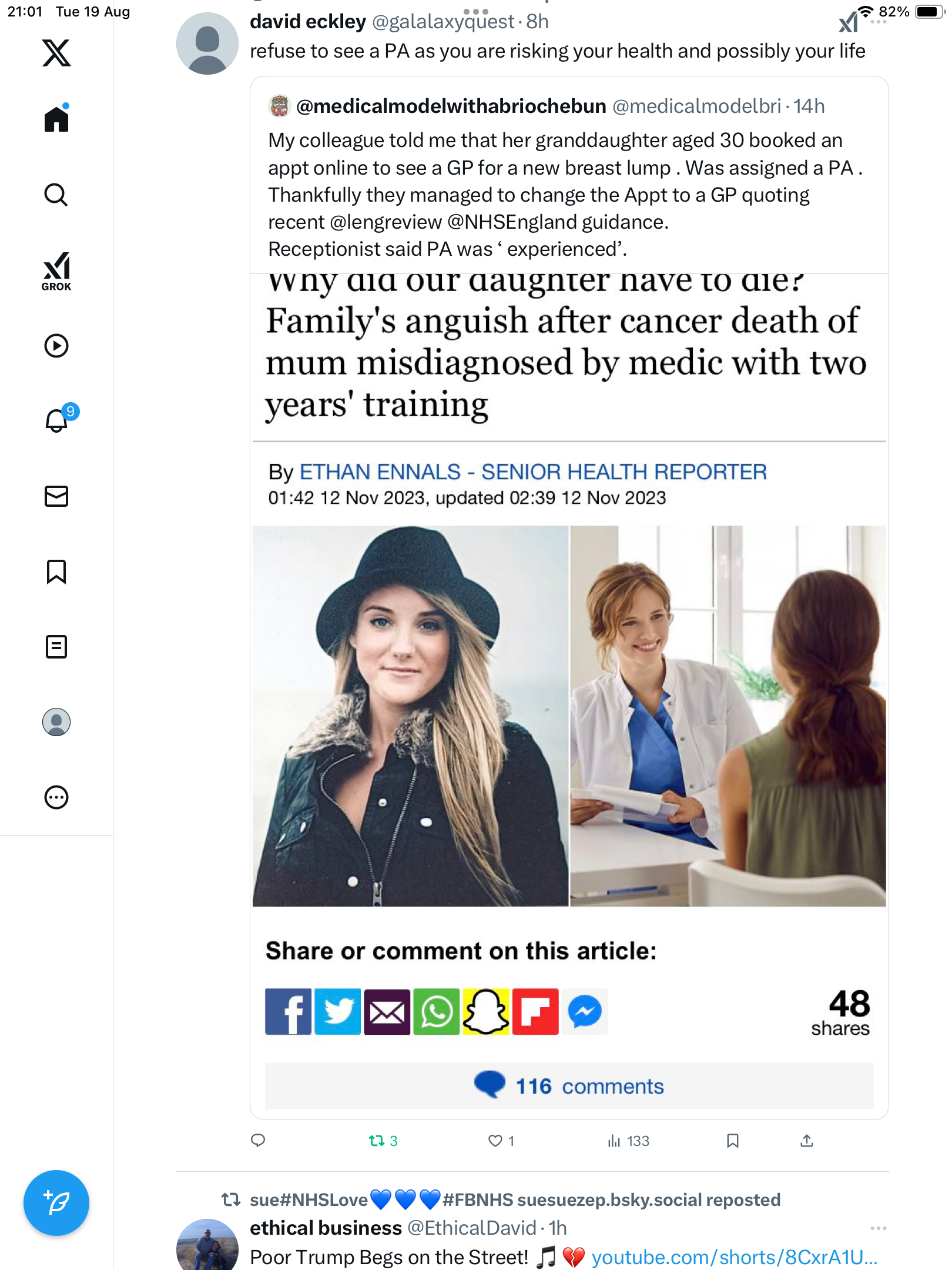The image size is (952, 1270).
Task: Expand the More circle menu in the sidebar
Action: click(56, 797)
